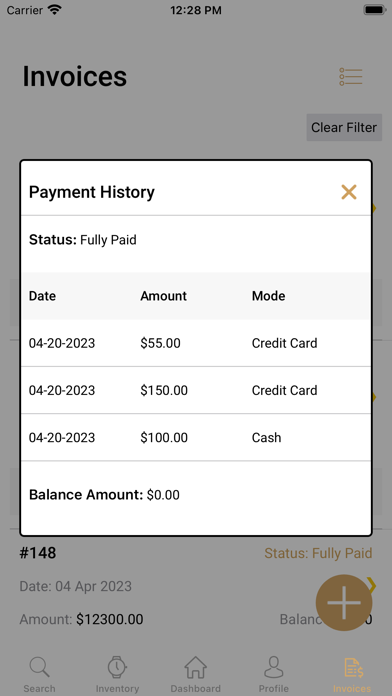The width and height of the screenshot is (392, 696).
Task: Tap the Invoices document icon
Action: click(x=353, y=668)
